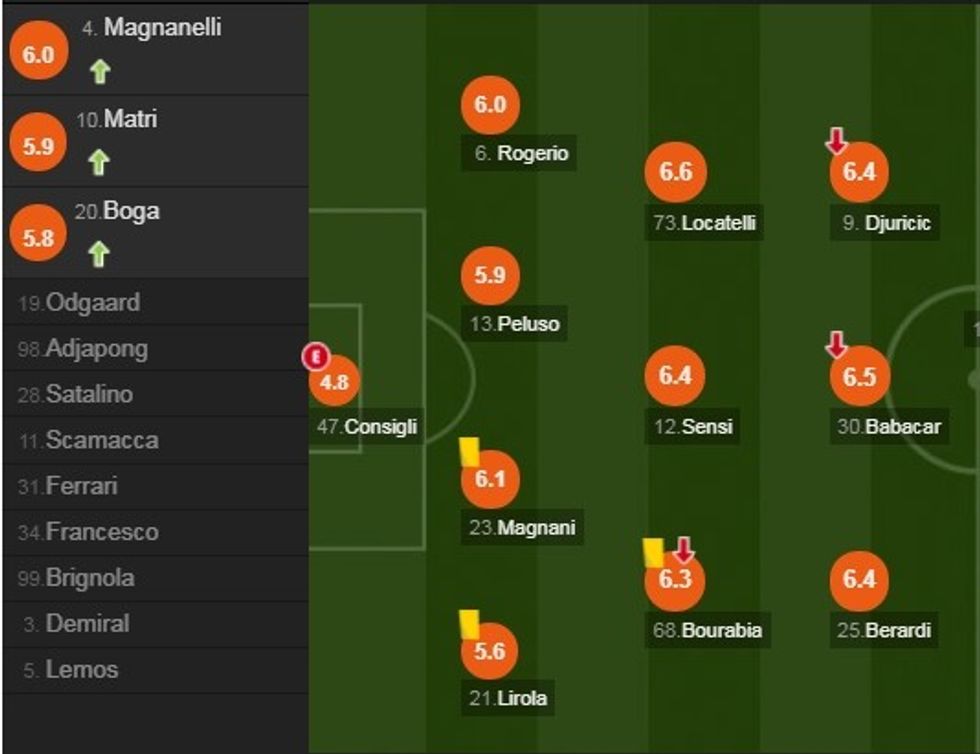Click the green sub-on arrow under Matri
The image size is (980, 754).
point(97,162)
